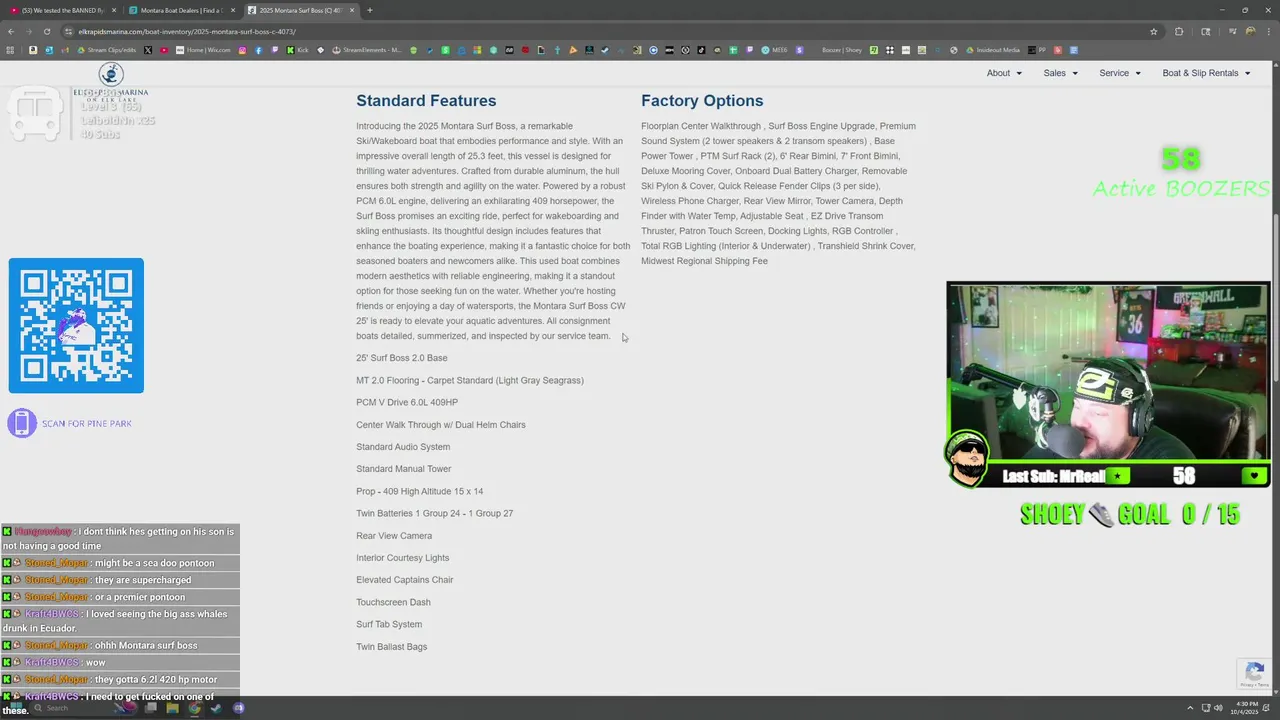Click the QR code image

click(x=76, y=326)
